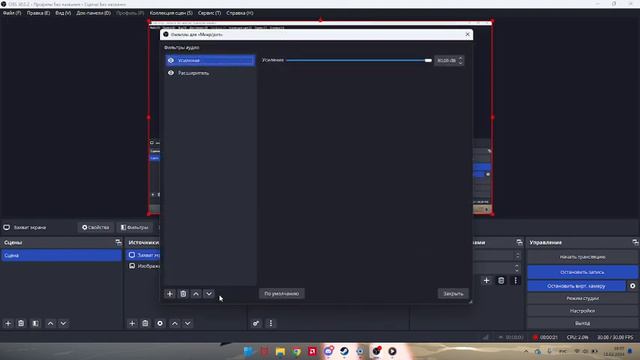Open the Windows Start menu
640x360 pixels.
(x=248, y=351)
